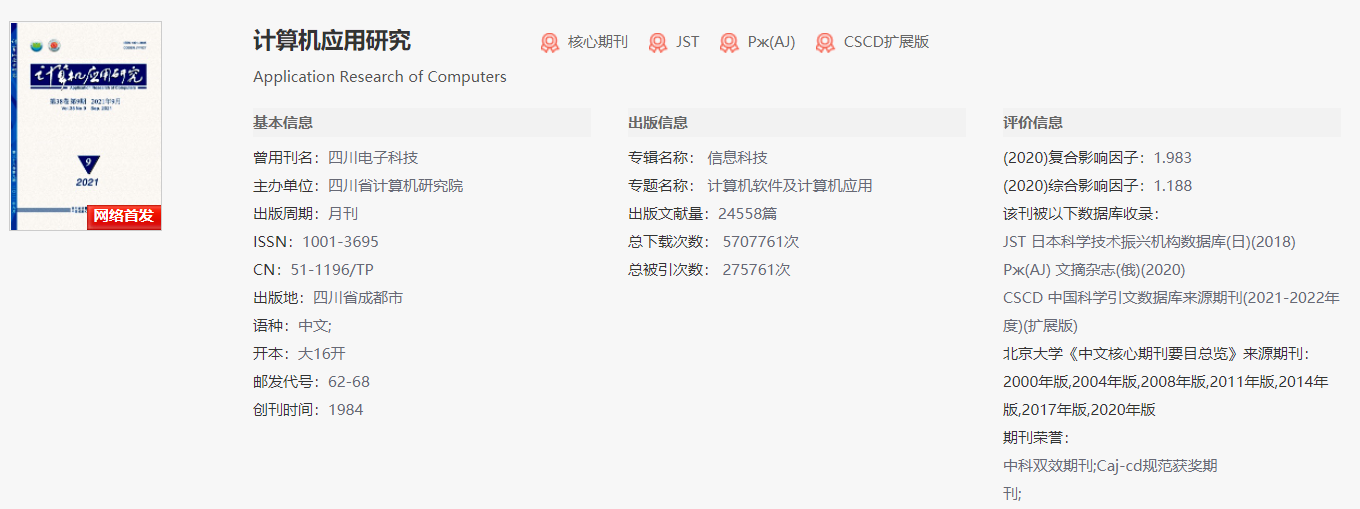Screen dimensions: 1360x509
Task: Click the medal icon beside 核心期刊
Action: click(549, 42)
